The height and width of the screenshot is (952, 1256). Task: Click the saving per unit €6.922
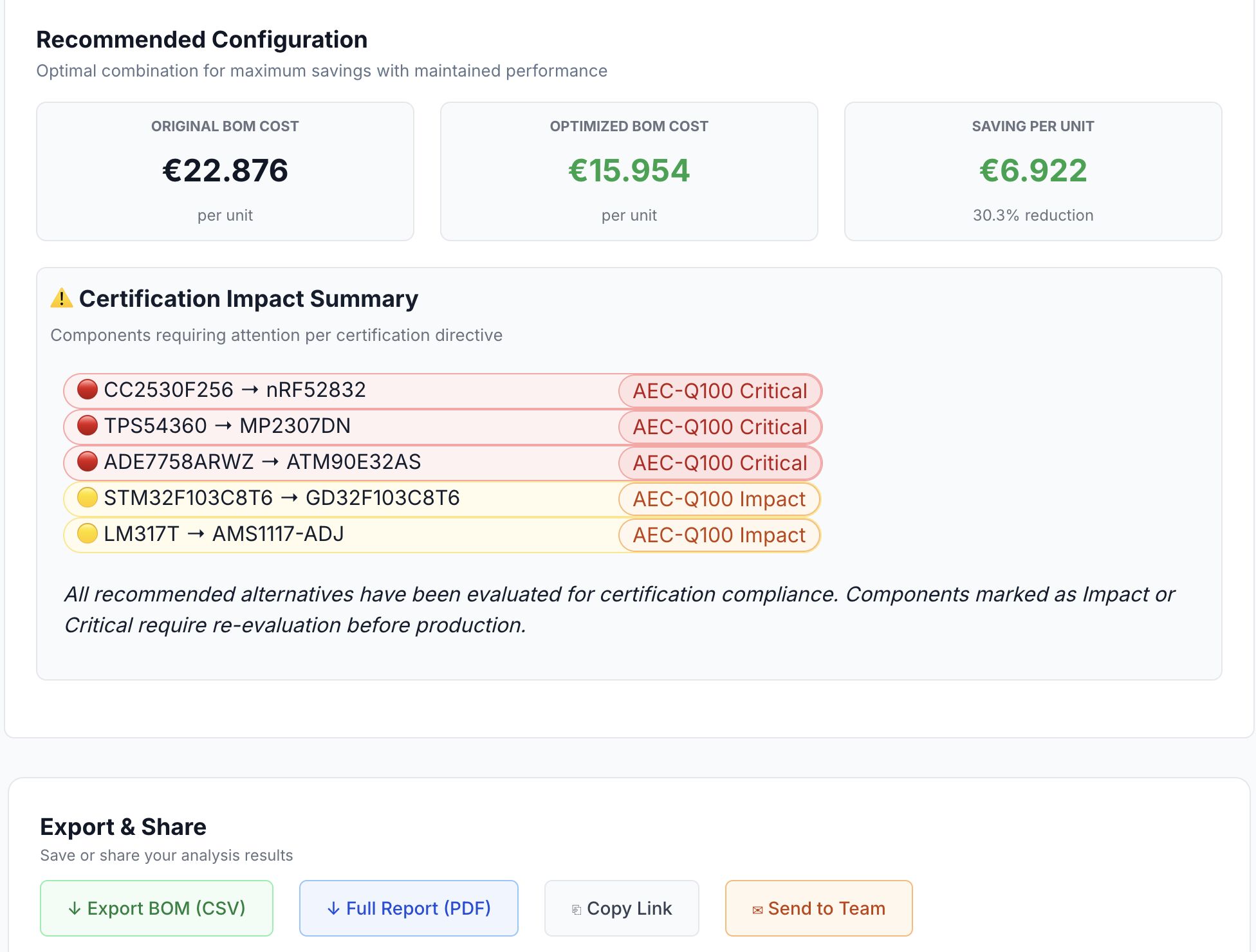pos(1033,170)
